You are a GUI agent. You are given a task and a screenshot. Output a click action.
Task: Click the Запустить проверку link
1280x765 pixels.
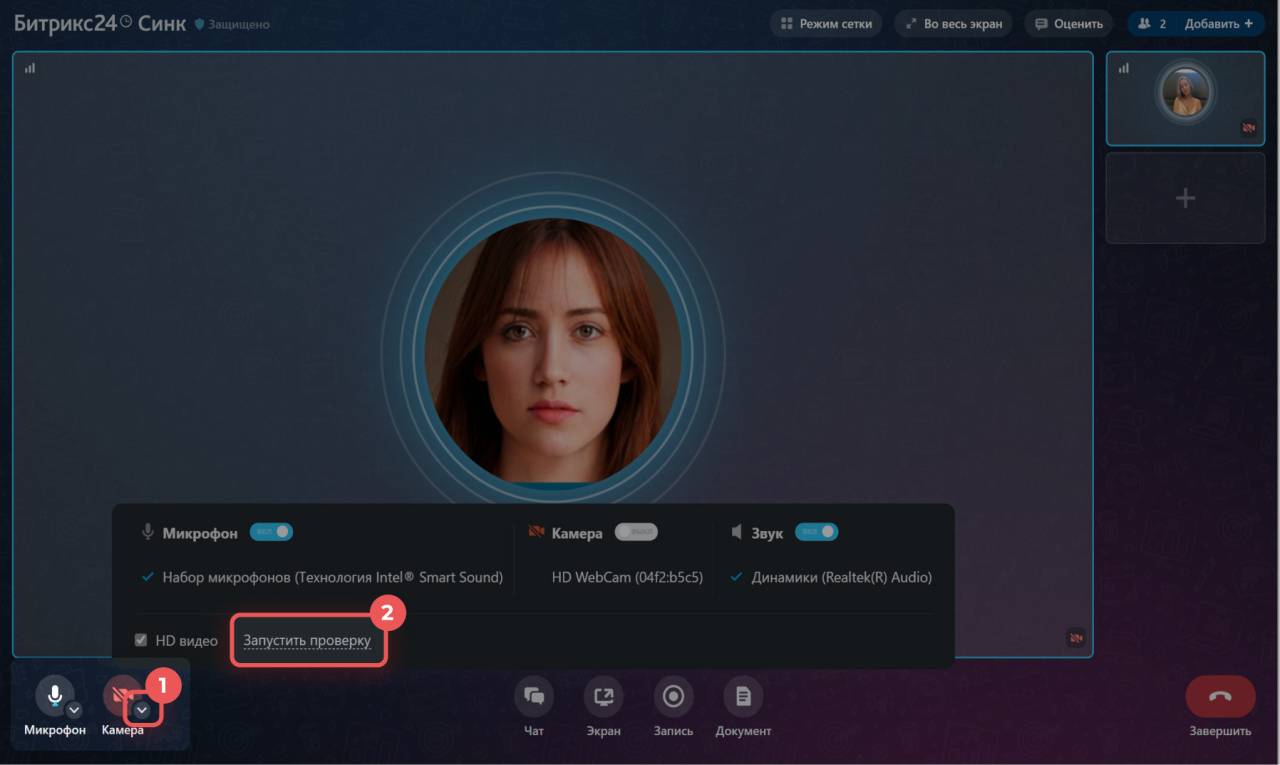[307, 640]
